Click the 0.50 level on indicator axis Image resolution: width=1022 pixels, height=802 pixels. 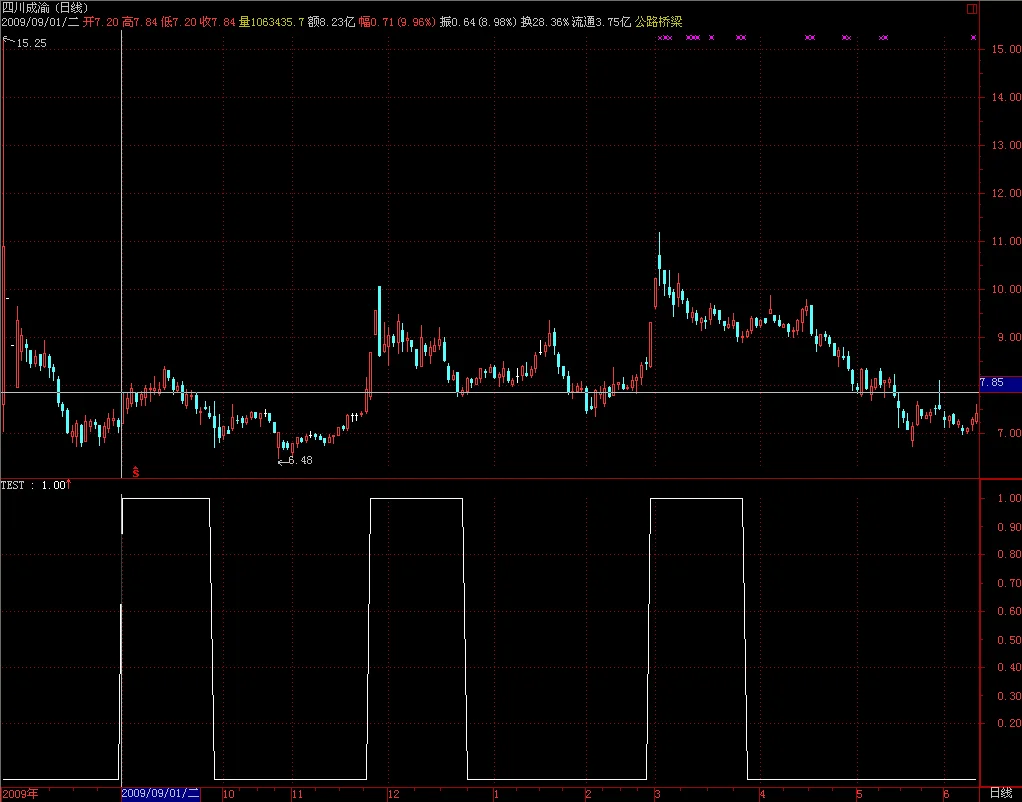1009,640
